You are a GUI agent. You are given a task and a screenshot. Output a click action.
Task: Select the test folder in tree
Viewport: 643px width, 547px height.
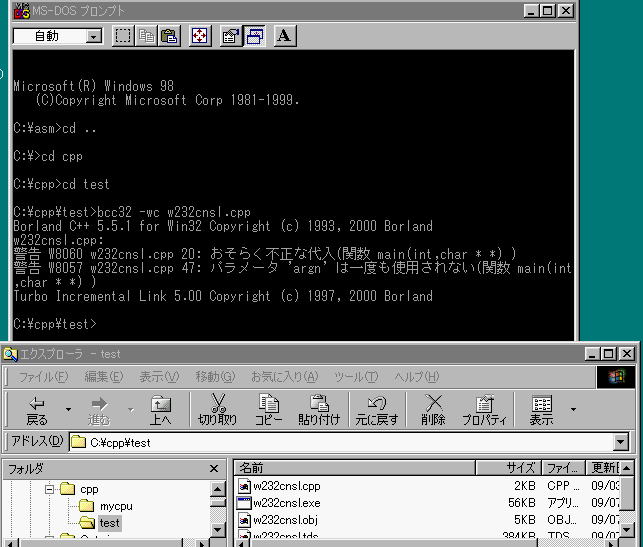click(x=109, y=523)
